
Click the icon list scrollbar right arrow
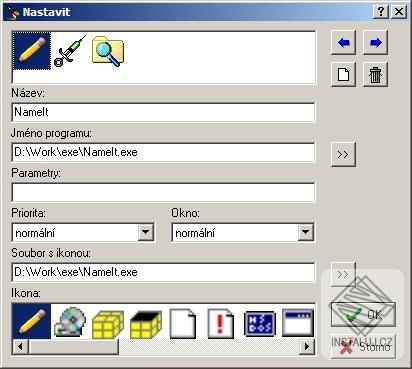[x=306, y=347]
